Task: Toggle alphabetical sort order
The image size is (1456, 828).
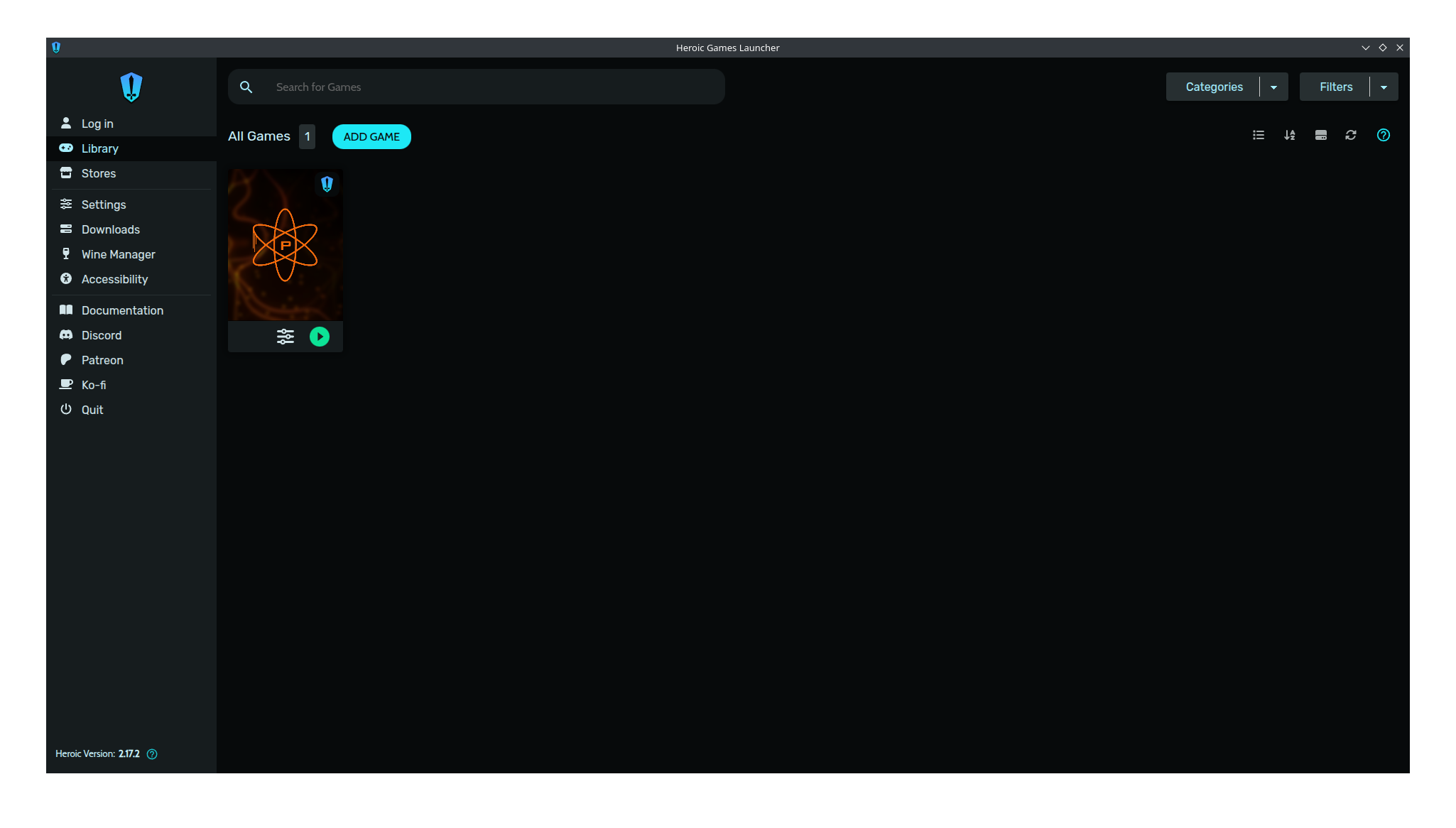Action: pos(1290,135)
